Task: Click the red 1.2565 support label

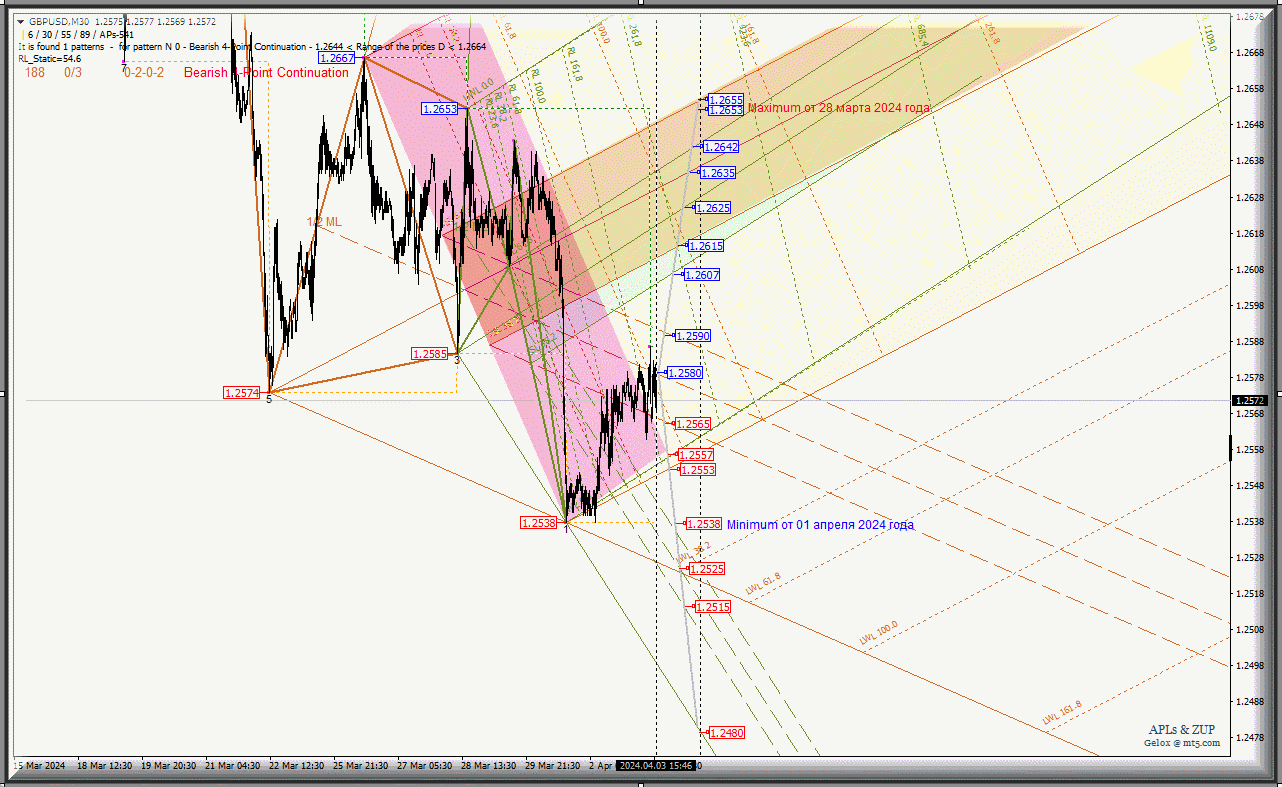Action: click(692, 424)
